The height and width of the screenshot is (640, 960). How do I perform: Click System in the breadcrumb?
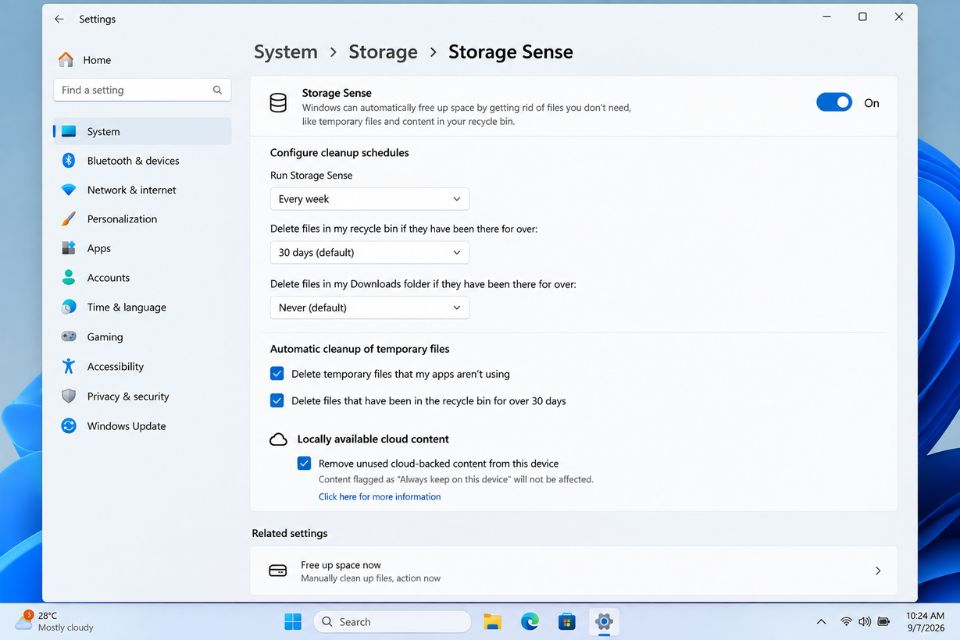[286, 52]
